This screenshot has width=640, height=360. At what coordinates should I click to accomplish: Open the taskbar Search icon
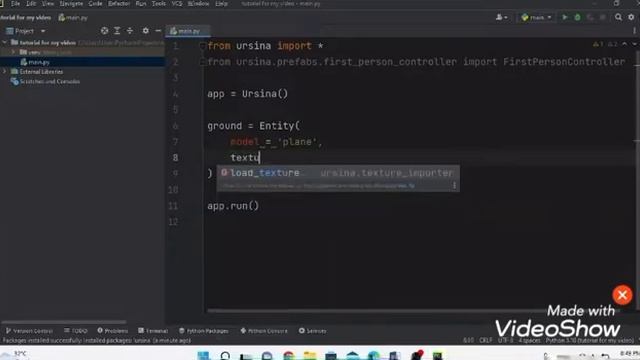click(x=225, y=356)
